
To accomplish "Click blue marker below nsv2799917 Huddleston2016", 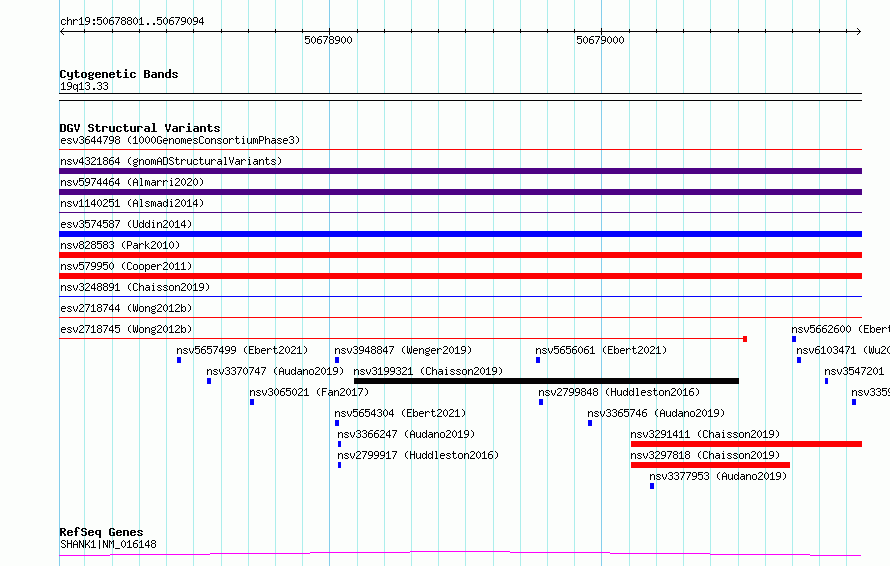I will [x=339, y=465].
